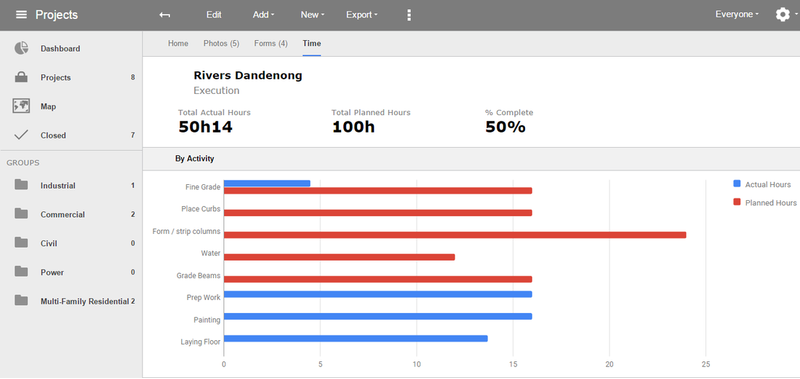This screenshot has width=800, height=379.
Task: Click the Fine Grade blue actual bar
Action: (x=267, y=183)
